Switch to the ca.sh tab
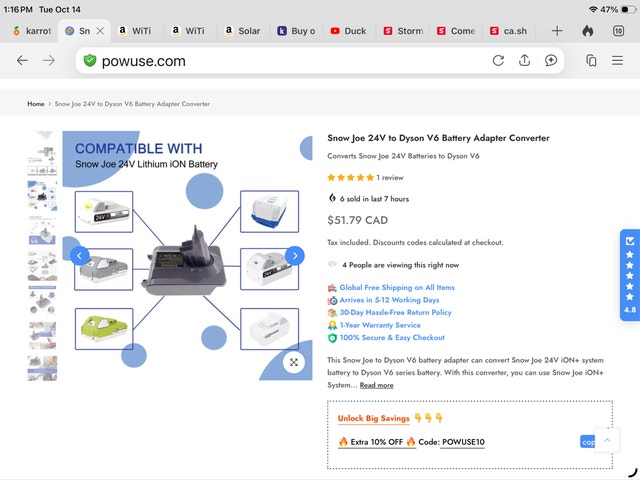Viewport: 640px width, 480px height. [x=509, y=31]
